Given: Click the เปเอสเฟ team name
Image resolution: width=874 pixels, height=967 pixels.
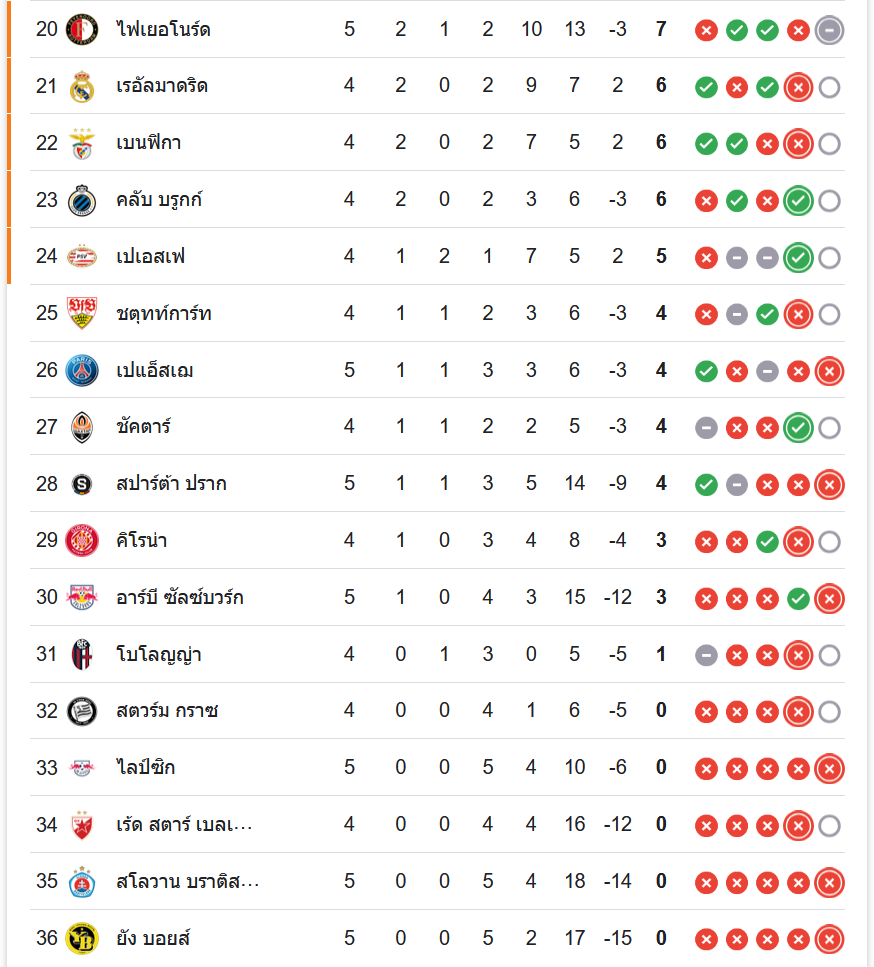Looking at the screenshot, I should point(151,257).
